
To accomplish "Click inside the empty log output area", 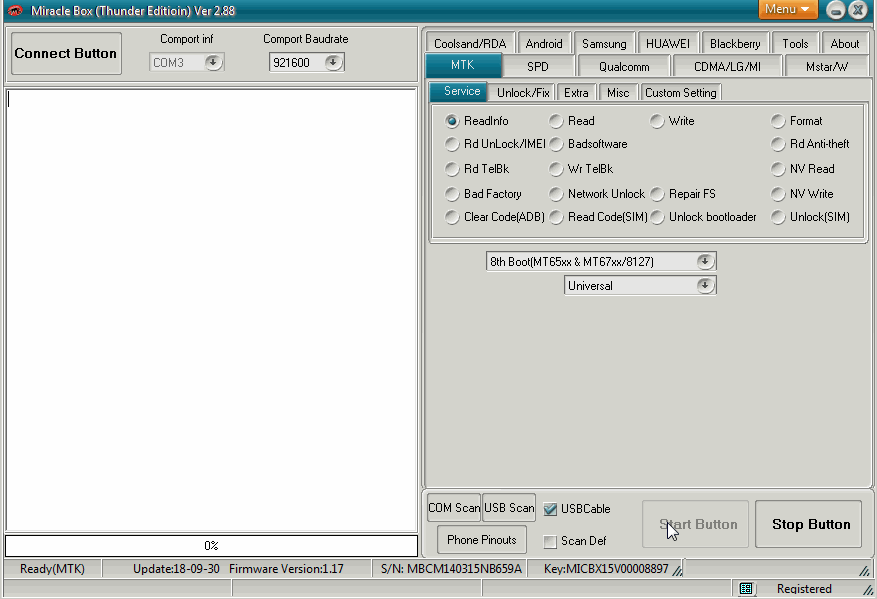I will (211, 309).
